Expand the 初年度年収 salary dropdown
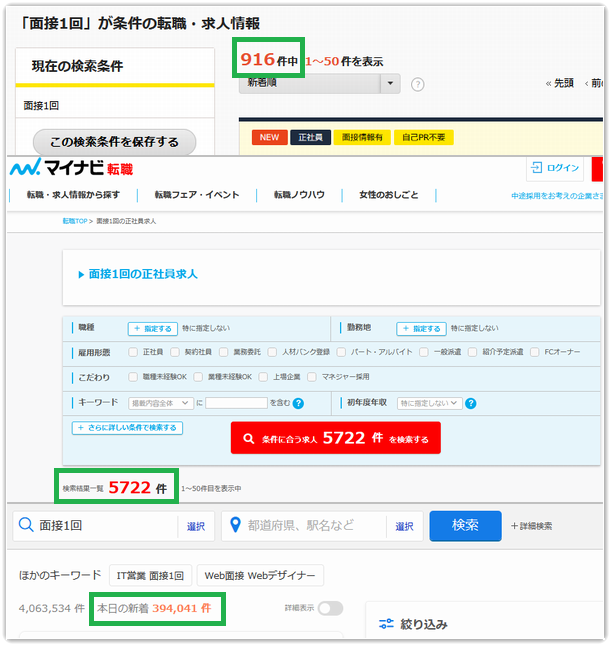 (429, 403)
